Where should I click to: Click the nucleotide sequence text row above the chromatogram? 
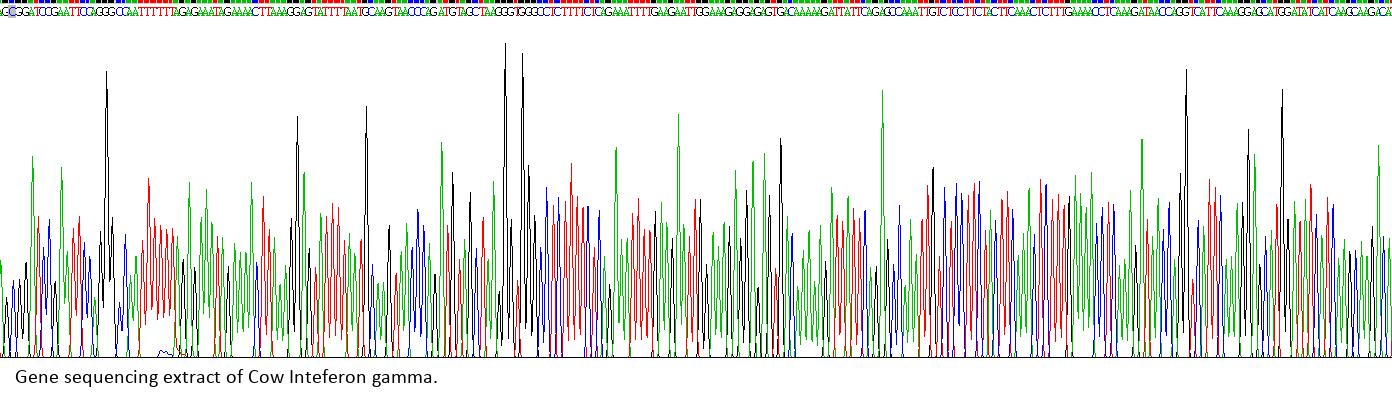tap(696, 11)
